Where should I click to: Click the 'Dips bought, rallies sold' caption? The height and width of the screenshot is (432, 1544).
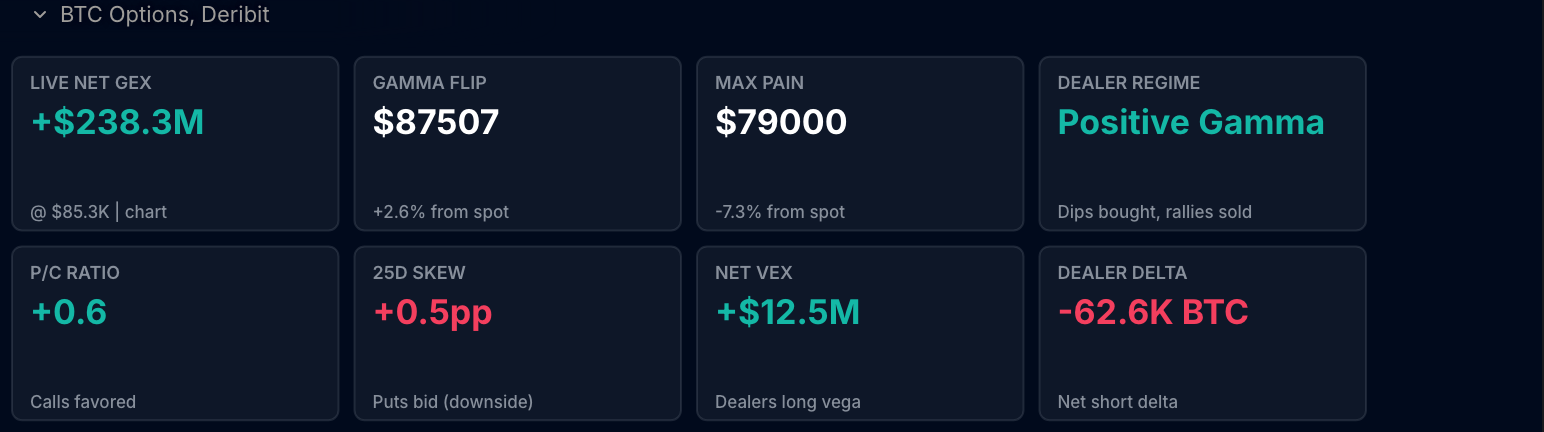pos(1155,212)
